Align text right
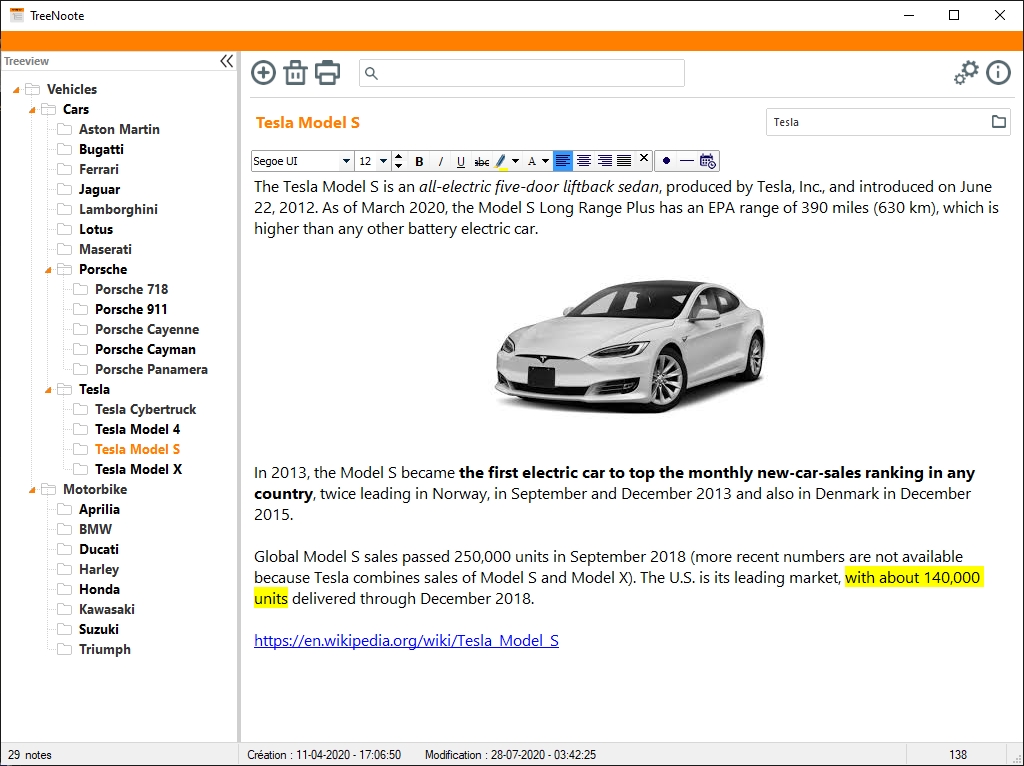The width and height of the screenshot is (1024, 766). [x=605, y=161]
